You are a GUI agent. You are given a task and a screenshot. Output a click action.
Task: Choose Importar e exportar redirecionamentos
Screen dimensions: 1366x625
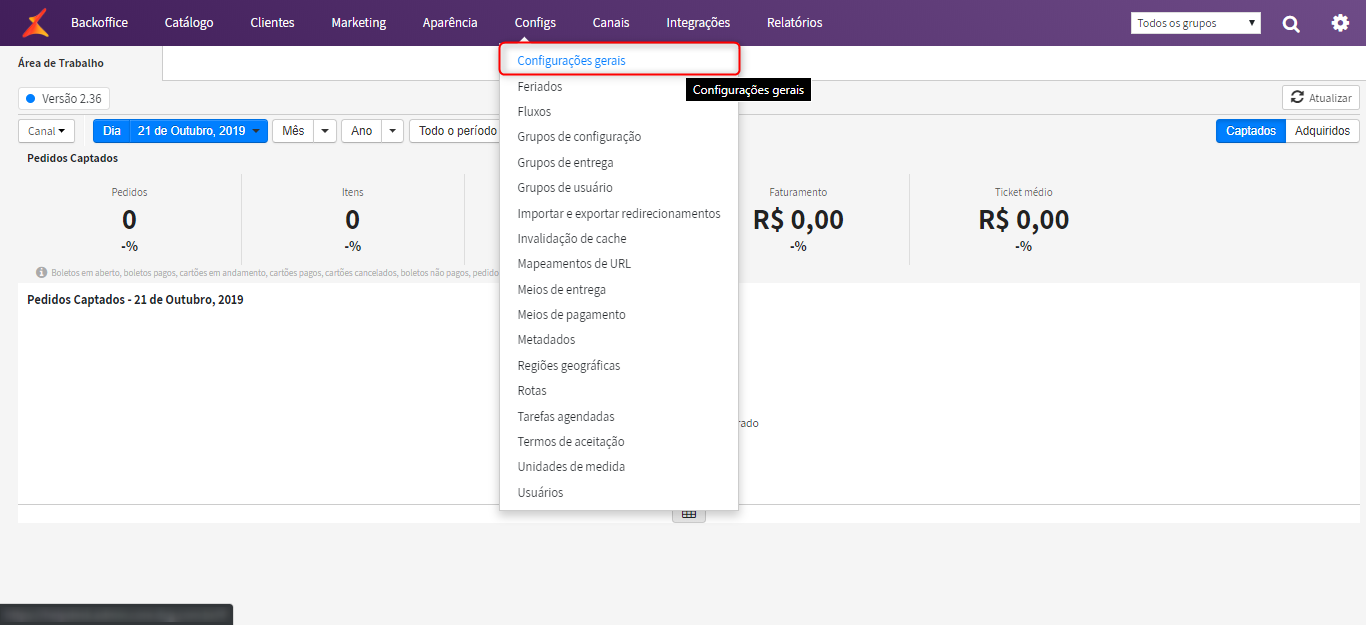point(619,214)
